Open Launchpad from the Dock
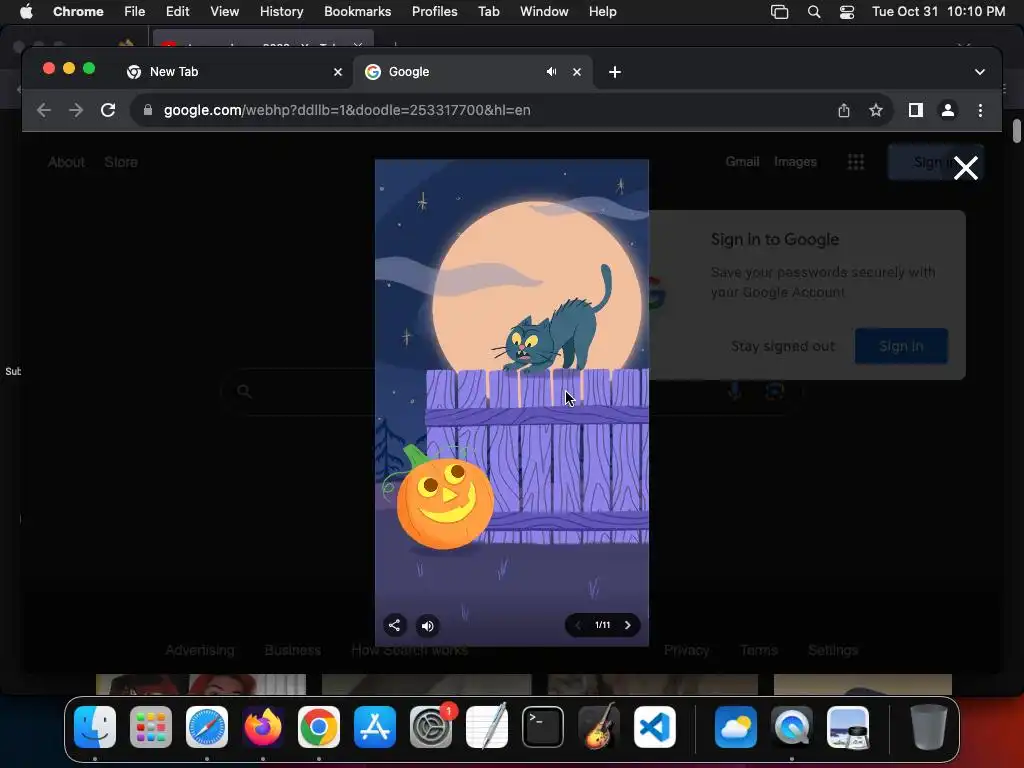Viewport: 1024px width, 768px height. (x=151, y=727)
